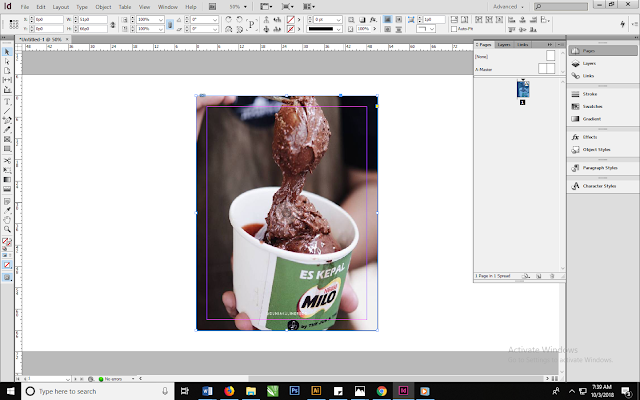Open the Scale Y percentage dropdown

tap(161, 29)
